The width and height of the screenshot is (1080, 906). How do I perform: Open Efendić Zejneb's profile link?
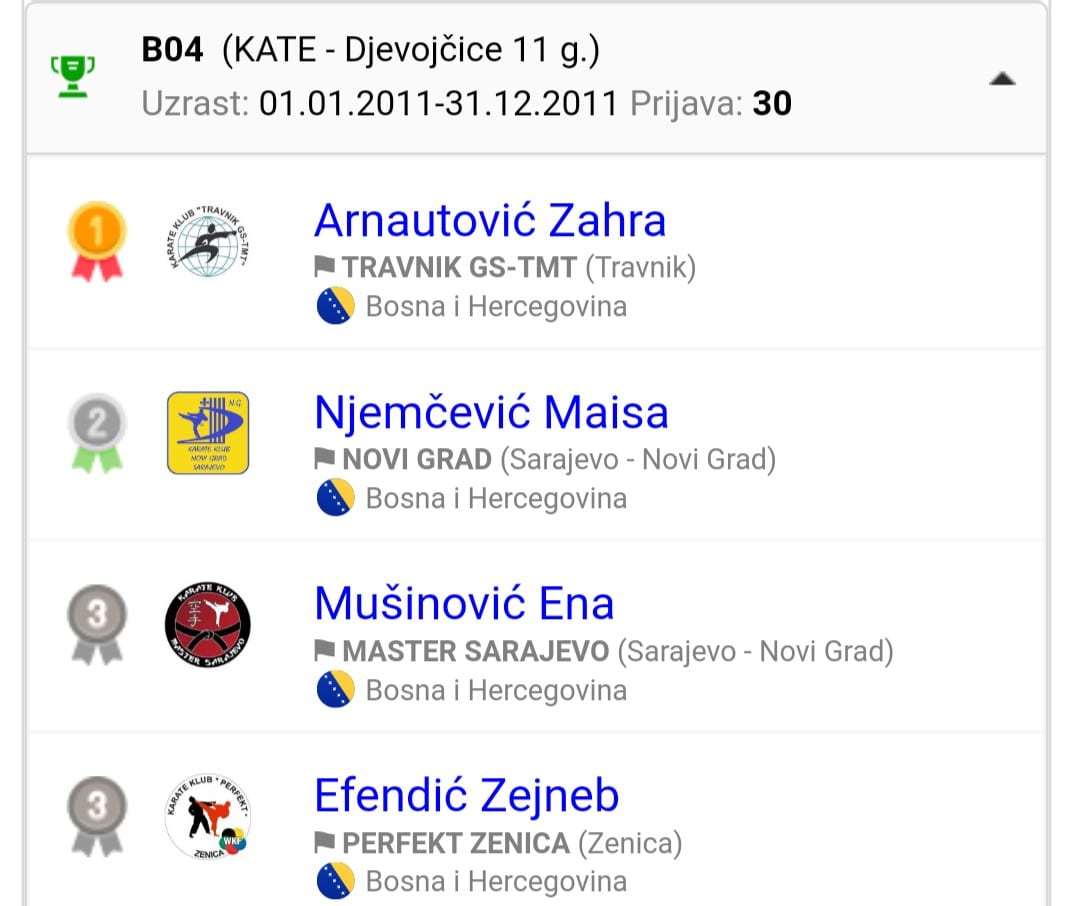click(x=467, y=796)
